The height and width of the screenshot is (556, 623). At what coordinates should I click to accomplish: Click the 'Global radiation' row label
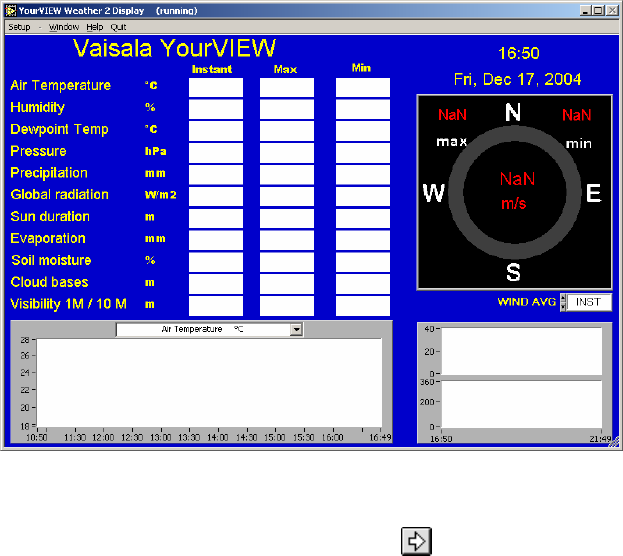[59, 195]
